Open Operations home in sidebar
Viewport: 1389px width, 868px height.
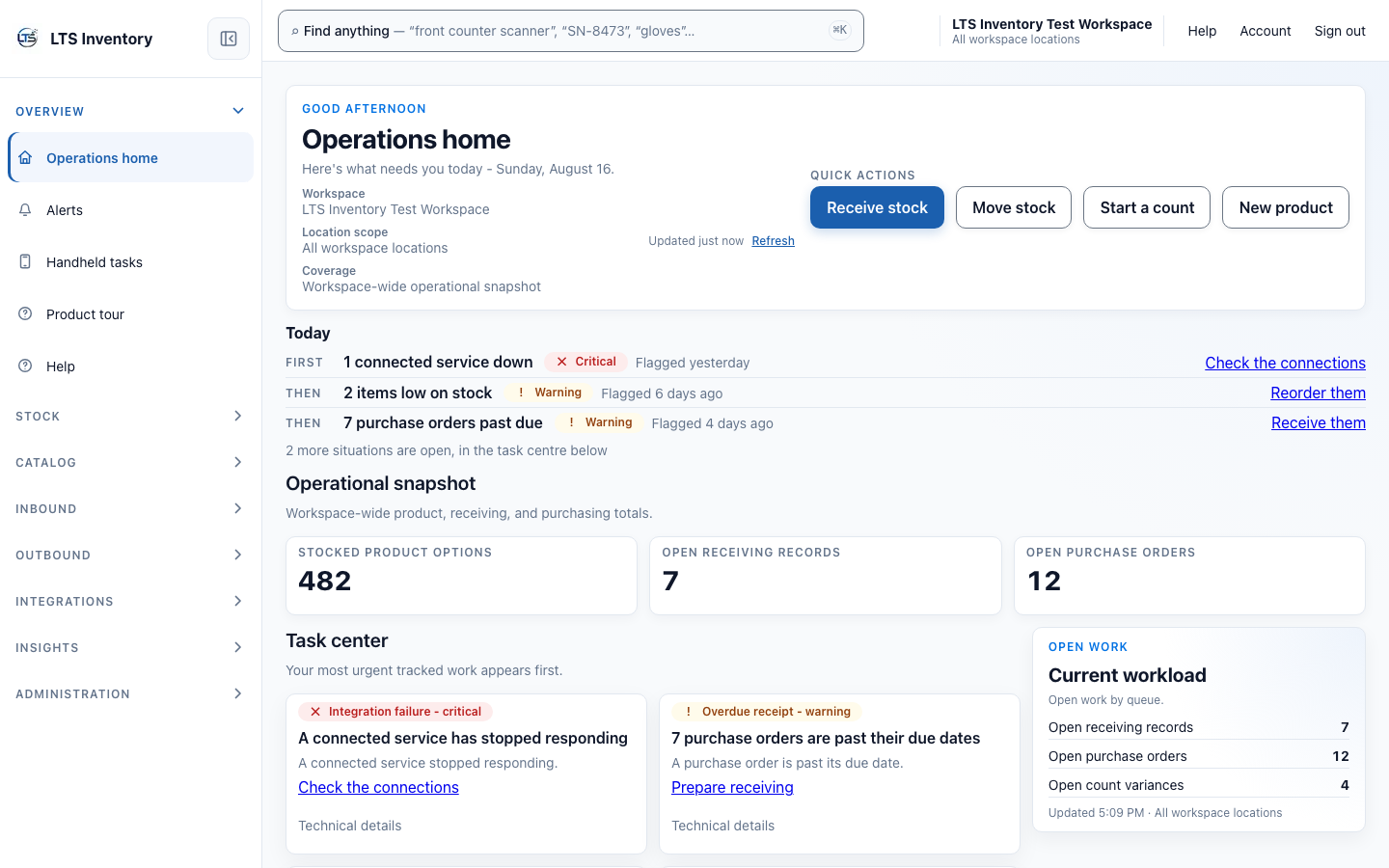click(131, 157)
